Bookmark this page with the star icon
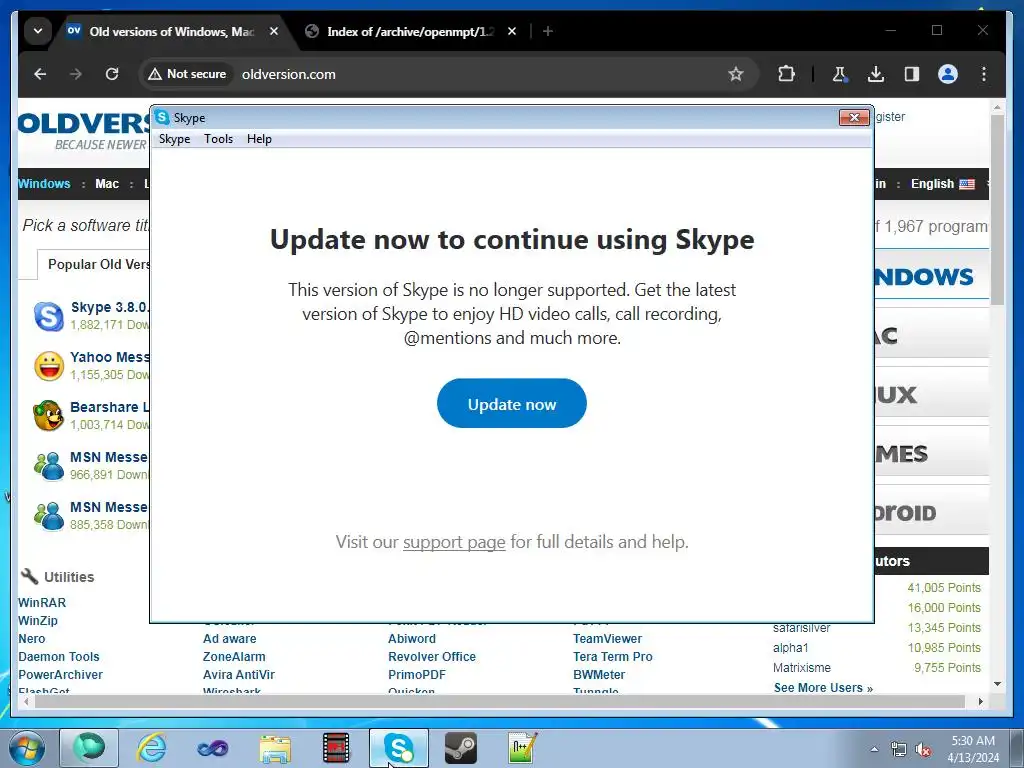Viewport: 1024px width, 768px height. coord(735,74)
